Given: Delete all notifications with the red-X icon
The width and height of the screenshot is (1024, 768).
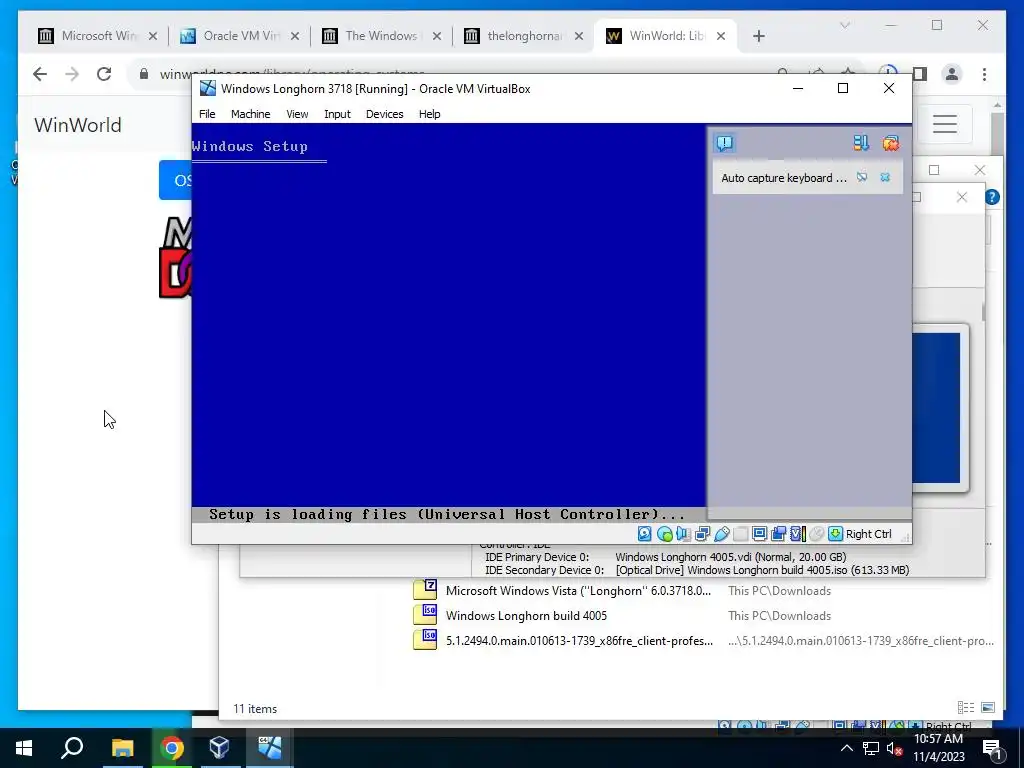Looking at the screenshot, I should click(891, 143).
